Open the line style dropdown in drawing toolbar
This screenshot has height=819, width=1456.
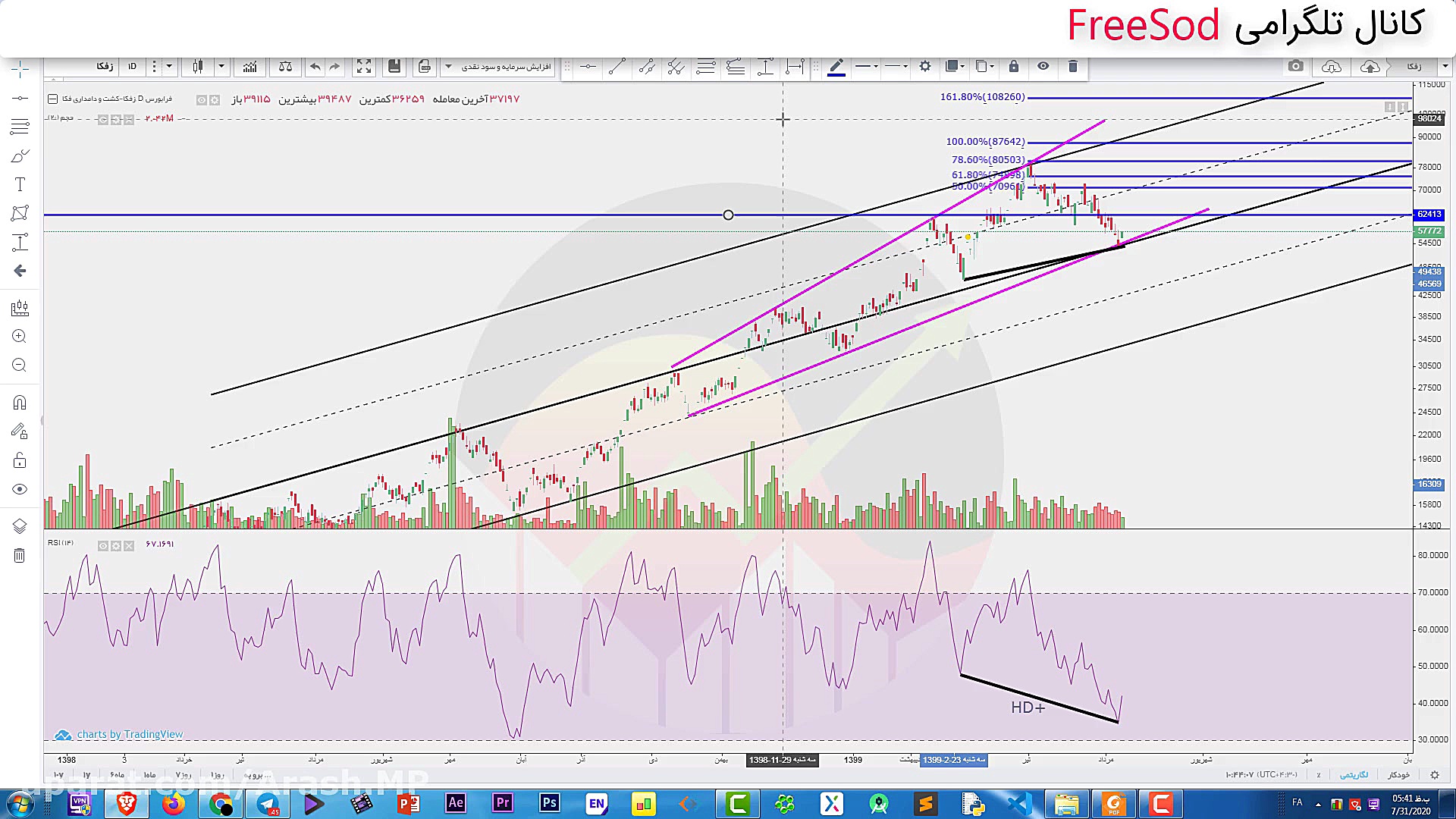[896, 67]
